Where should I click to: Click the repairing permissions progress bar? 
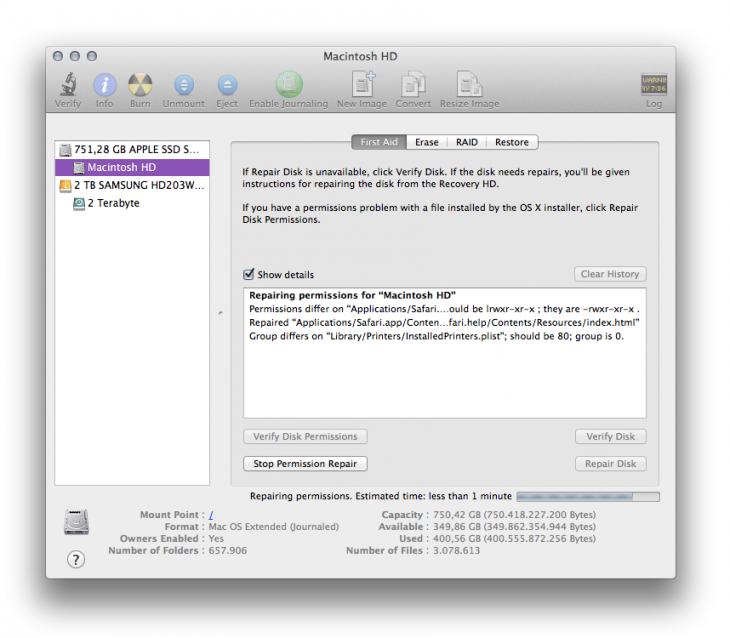pos(588,496)
